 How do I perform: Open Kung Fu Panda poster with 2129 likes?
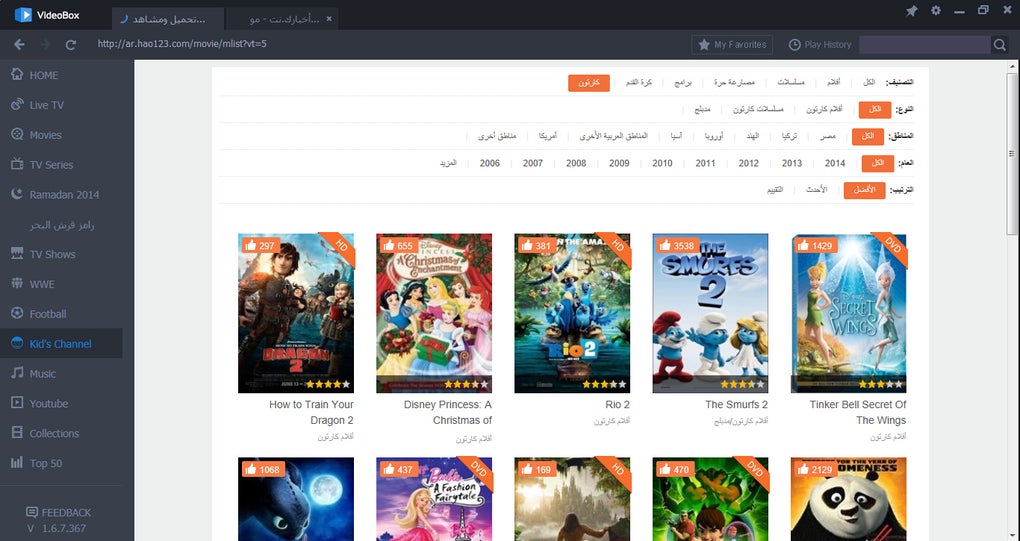click(848, 499)
